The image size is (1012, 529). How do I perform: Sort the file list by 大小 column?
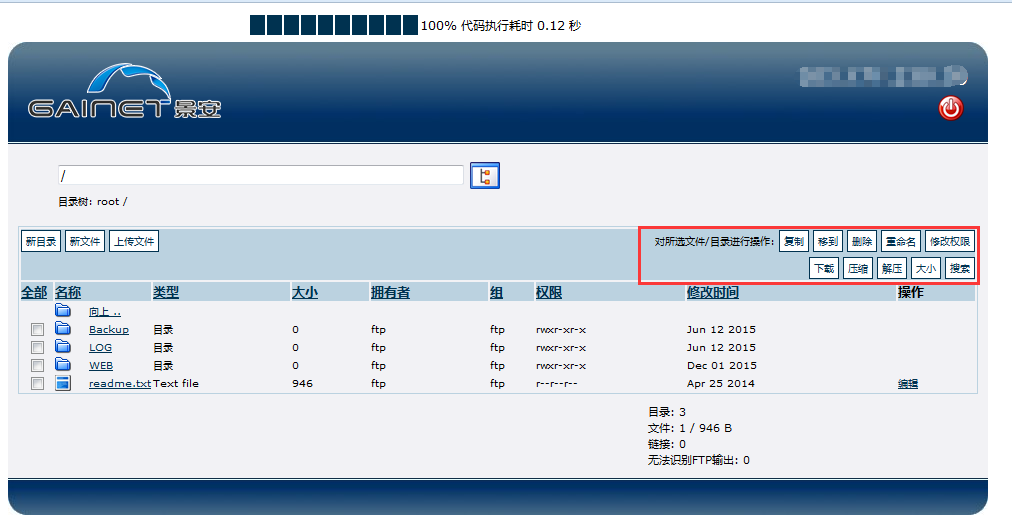(x=304, y=292)
